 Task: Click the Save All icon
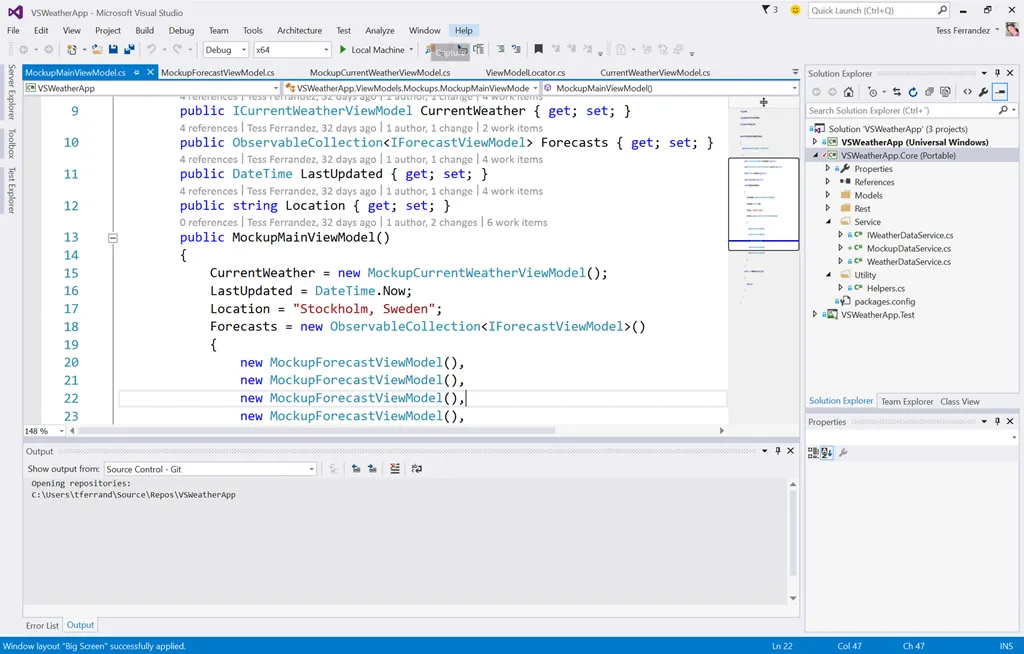click(129, 49)
